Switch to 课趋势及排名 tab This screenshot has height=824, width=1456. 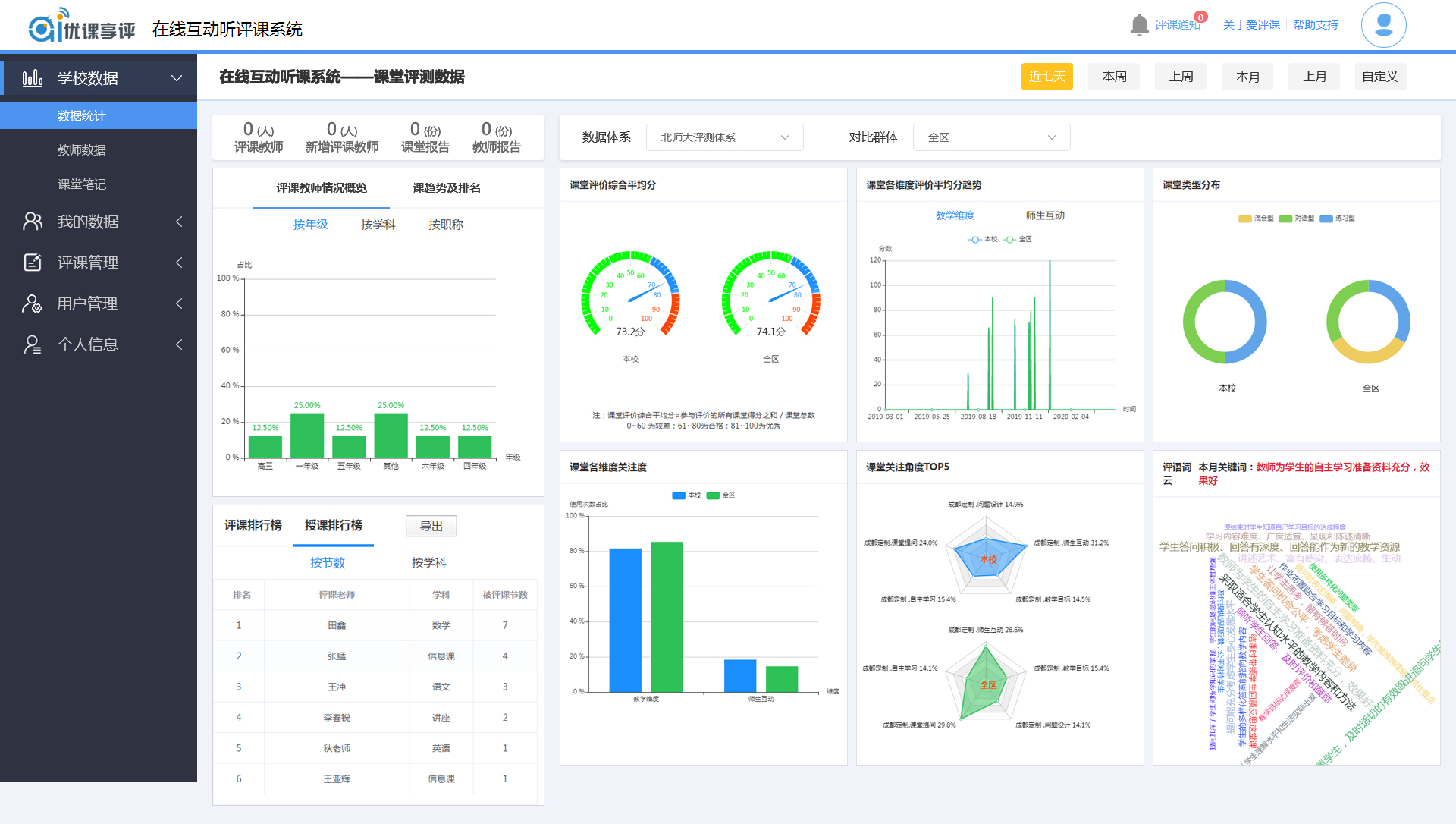click(447, 188)
